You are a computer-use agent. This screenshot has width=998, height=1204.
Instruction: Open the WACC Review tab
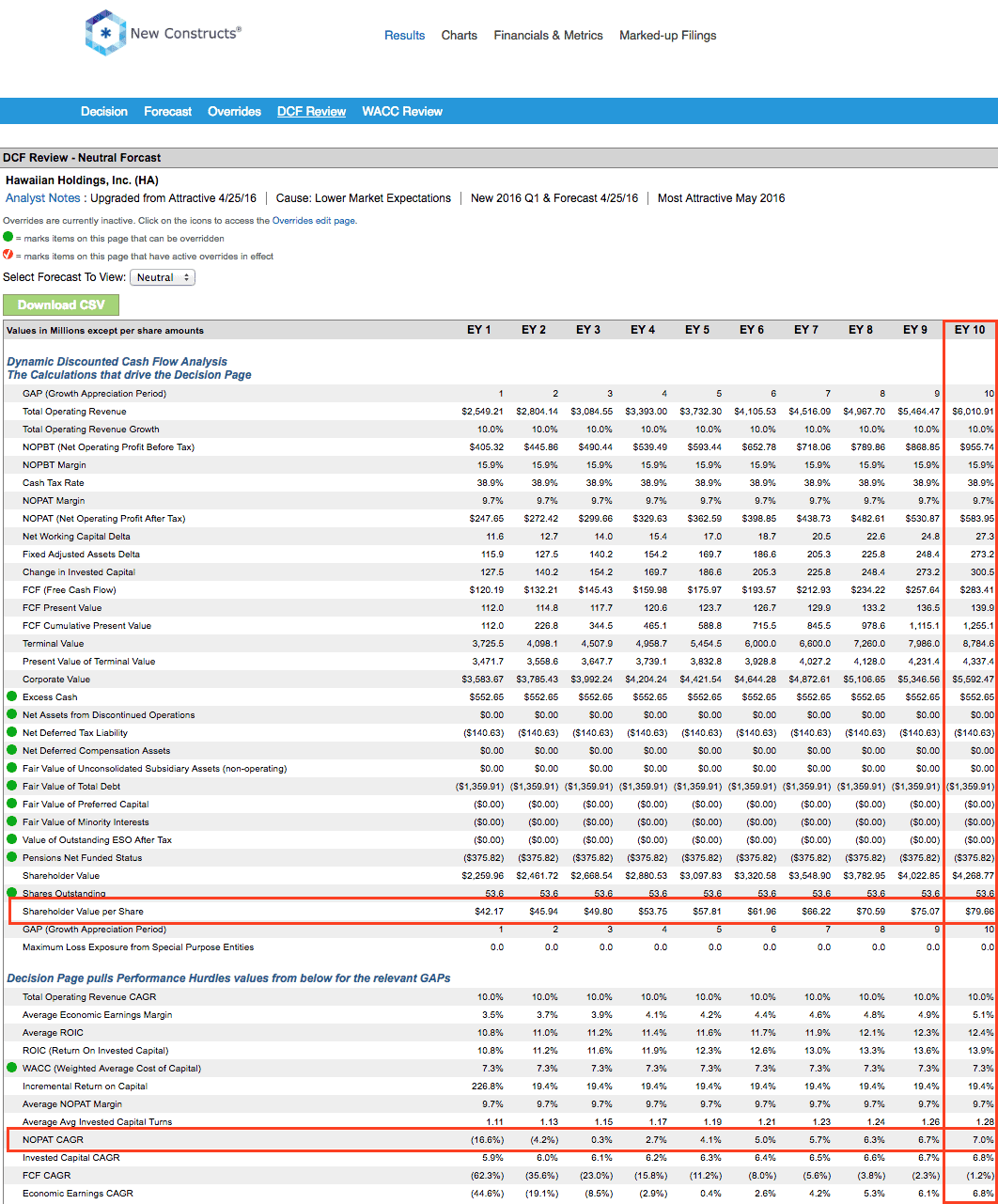pos(402,111)
